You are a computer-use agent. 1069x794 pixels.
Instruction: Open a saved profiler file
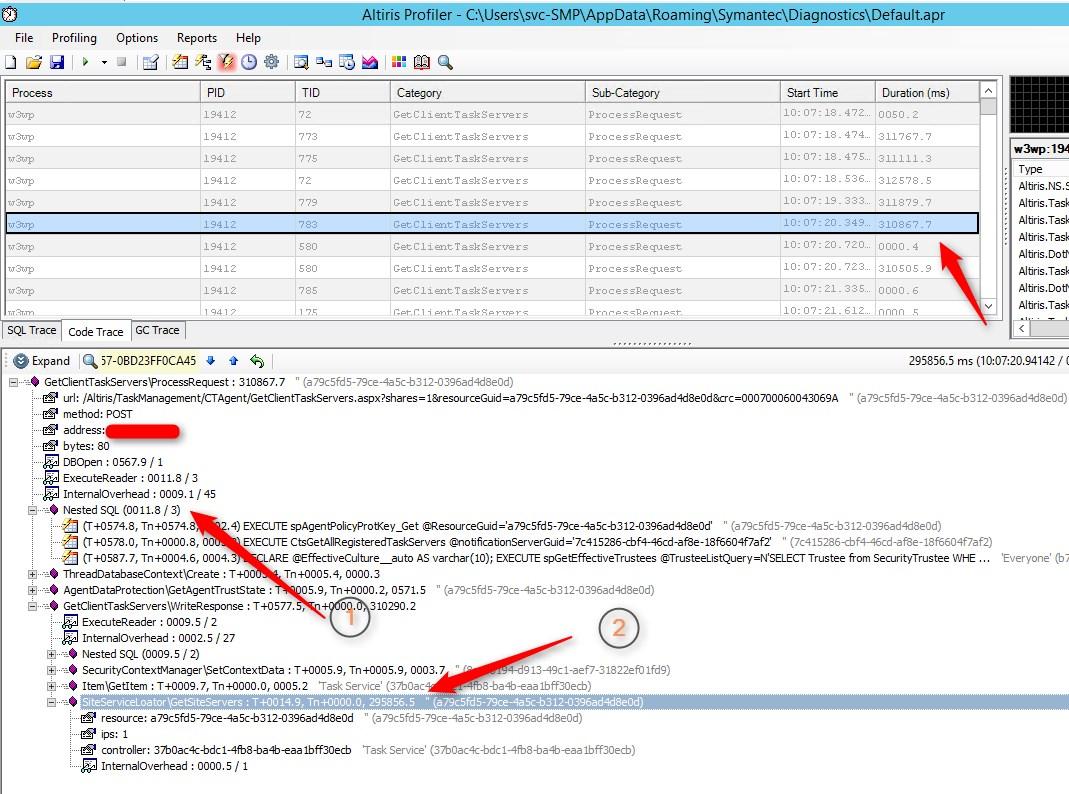pos(33,62)
